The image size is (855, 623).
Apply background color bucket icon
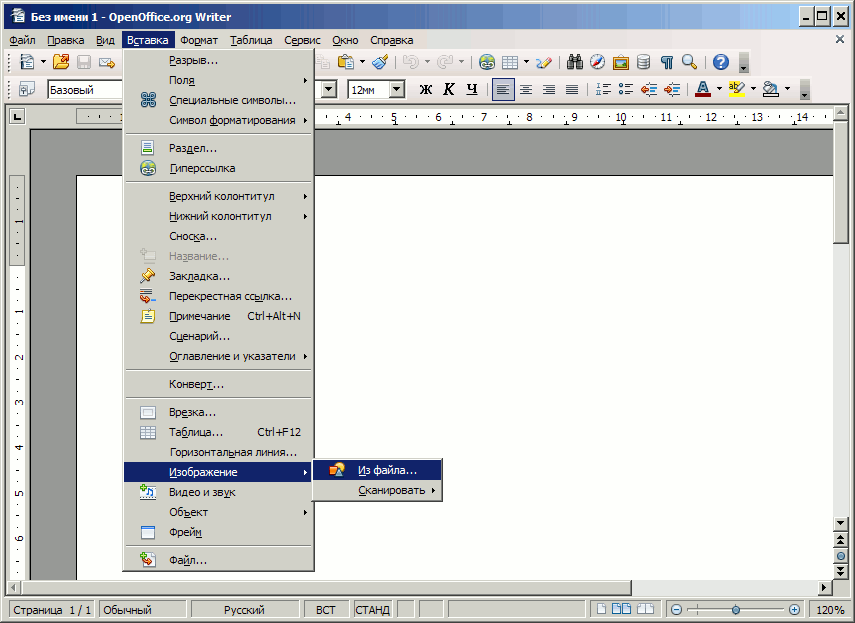(x=770, y=89)
